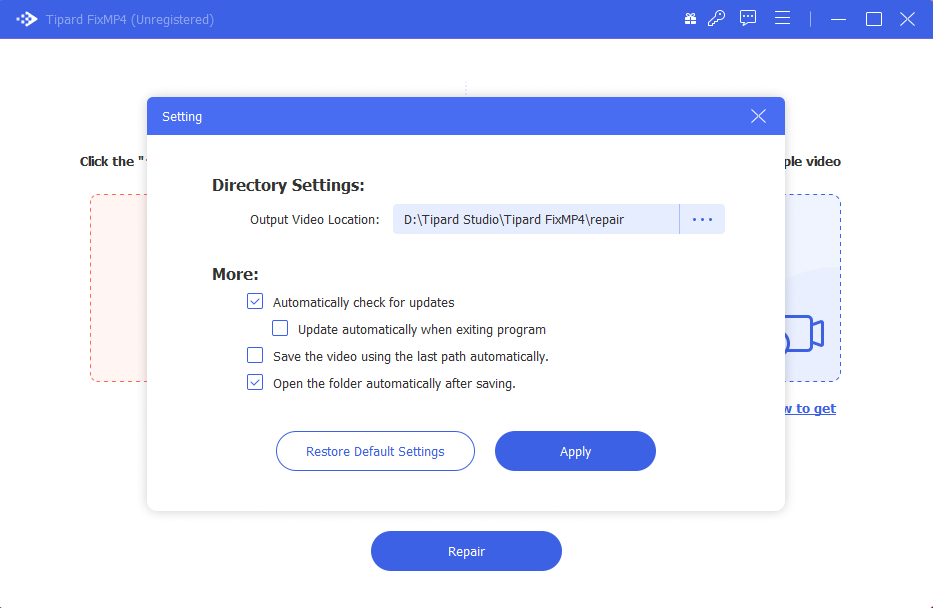This screenshot has height=608, width=933.
Task: Open the hamburger menu in title bar
Action: (782, 18)
